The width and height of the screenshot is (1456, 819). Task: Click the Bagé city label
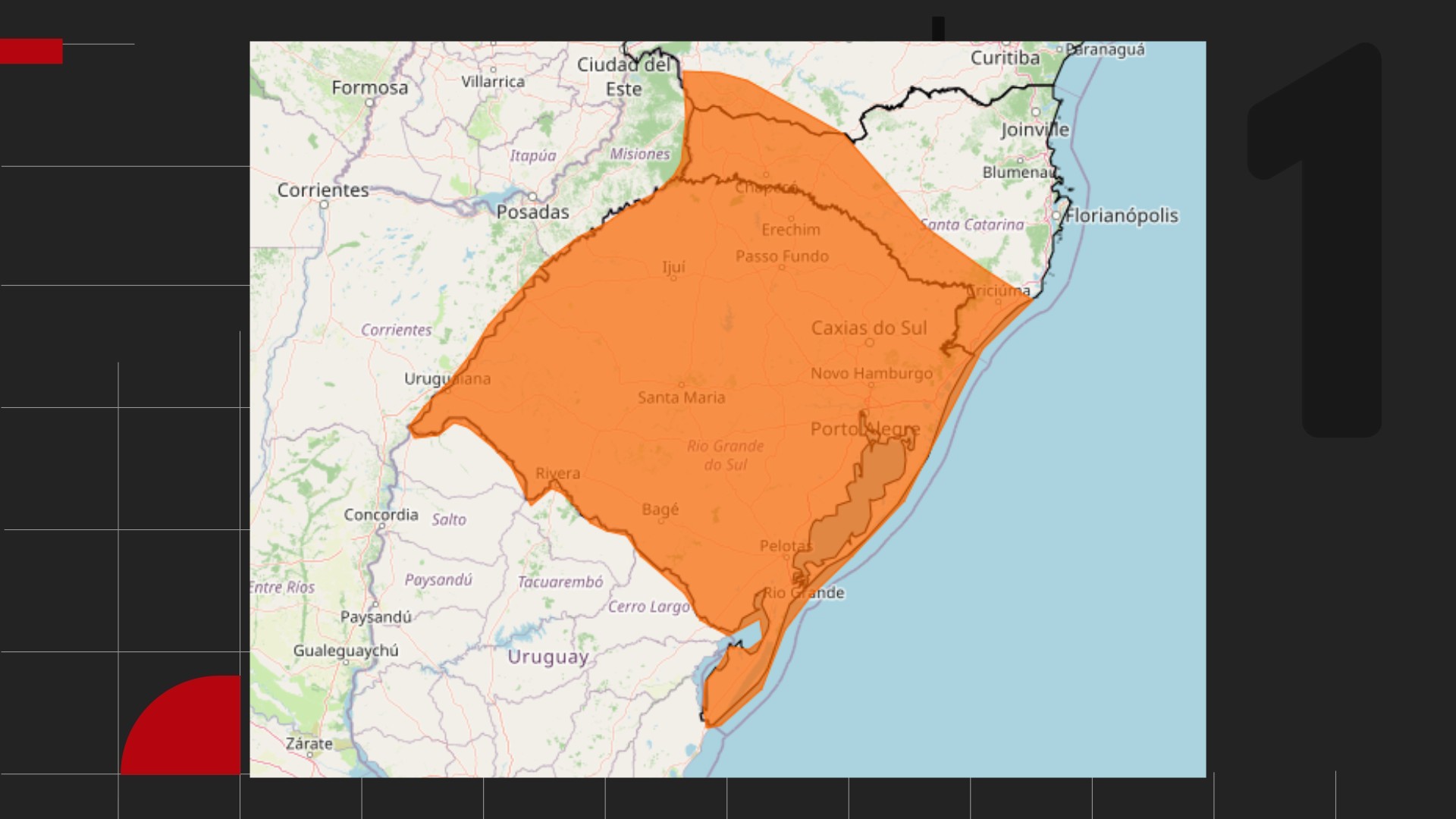[660, 510]
